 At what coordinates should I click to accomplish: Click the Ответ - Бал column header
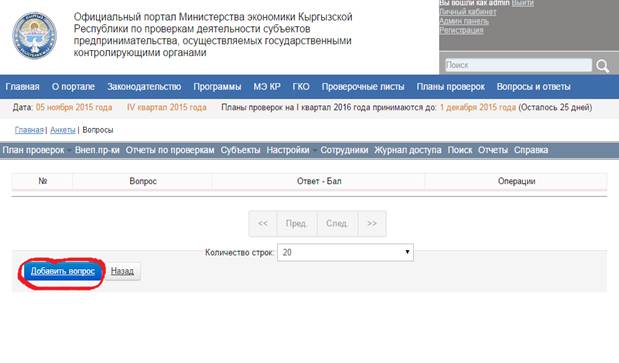click(x=319, y=181)
